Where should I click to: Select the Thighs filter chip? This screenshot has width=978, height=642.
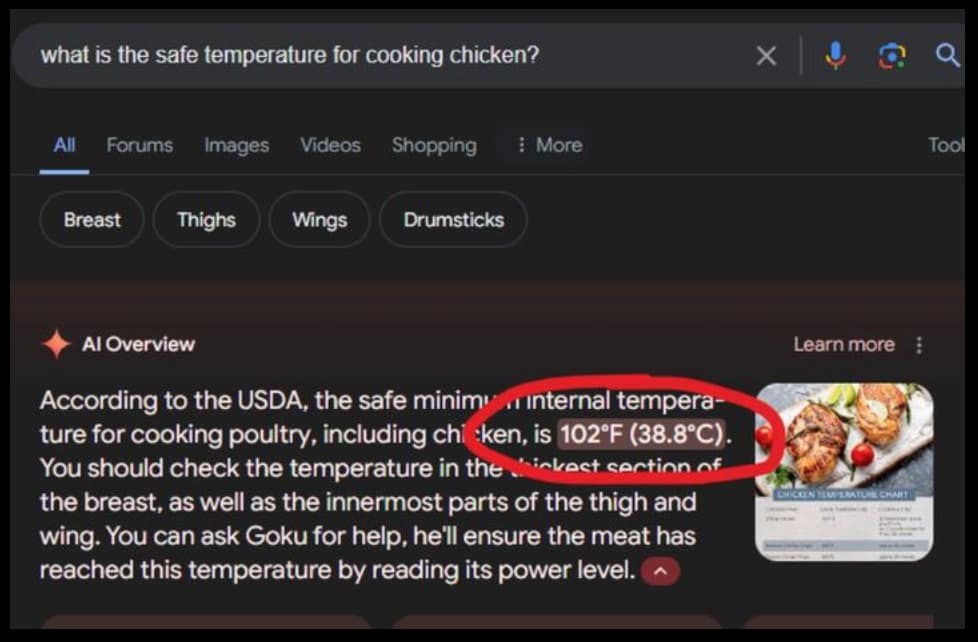point(206,220)
